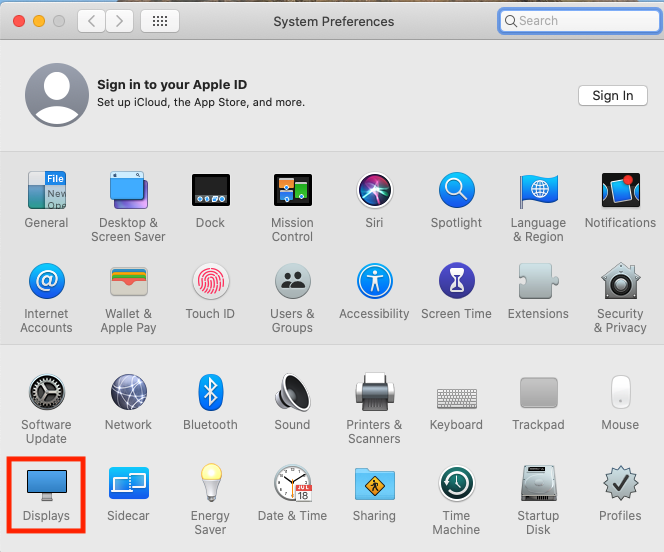Open Energy Saver settings

[210, 486]
